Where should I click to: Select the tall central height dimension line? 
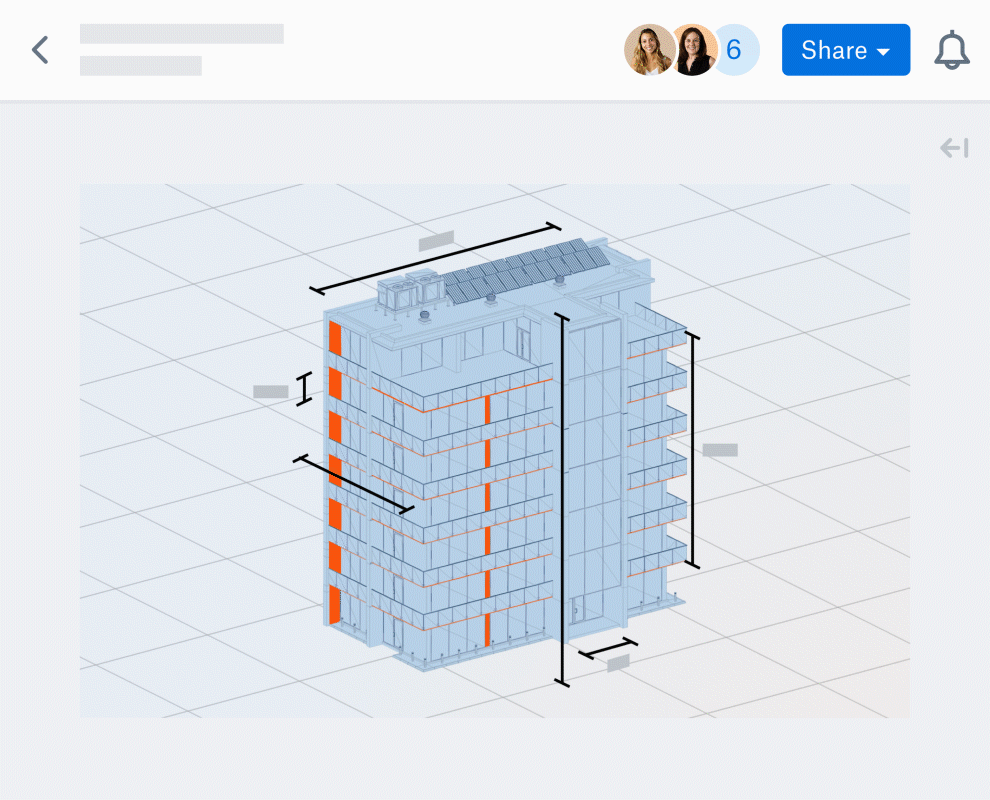[x=562, y=499]
